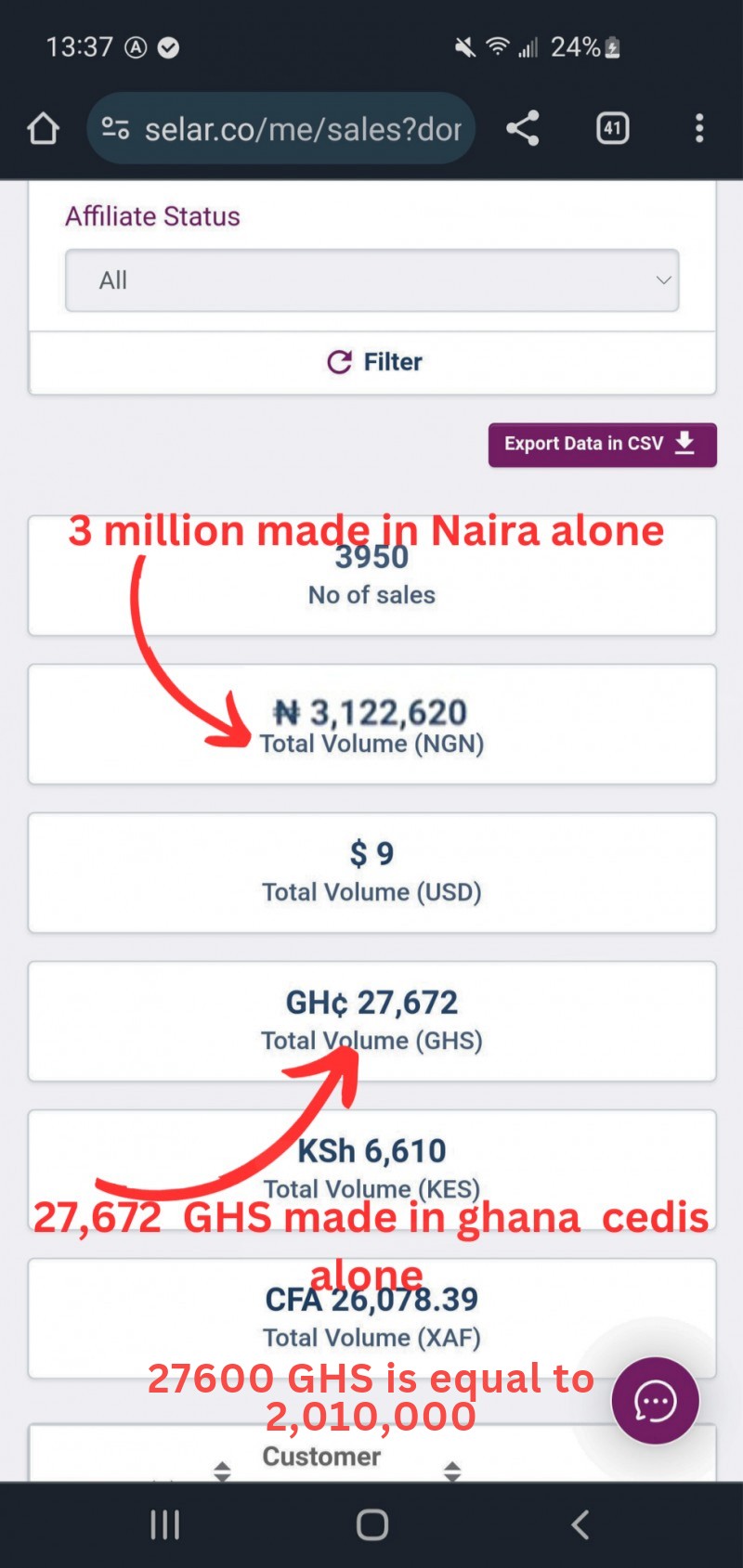Screen dimensions: 743x1568
Task: Select the Total Volume (GHS) card
Action: (x=371, y=1021)
